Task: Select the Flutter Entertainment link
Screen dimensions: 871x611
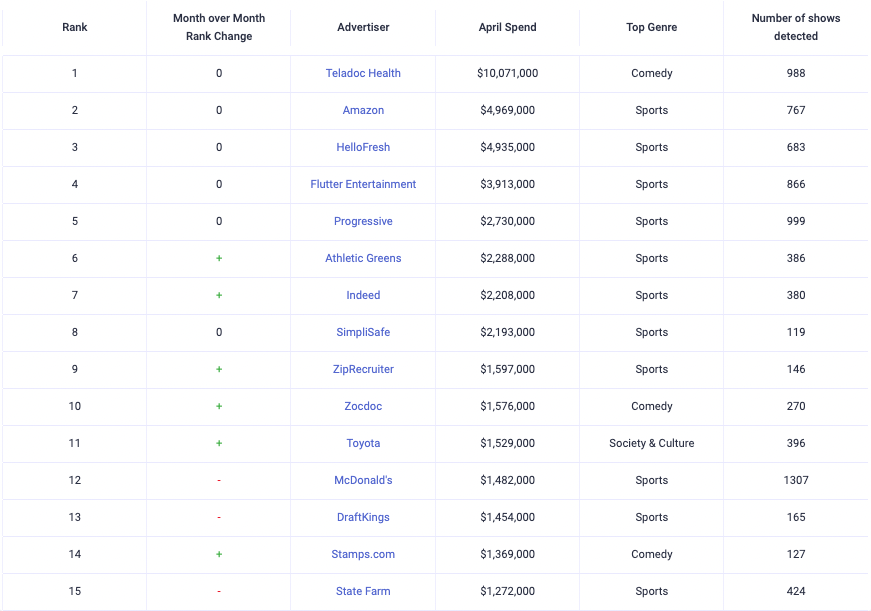Action: coord(363,184)
